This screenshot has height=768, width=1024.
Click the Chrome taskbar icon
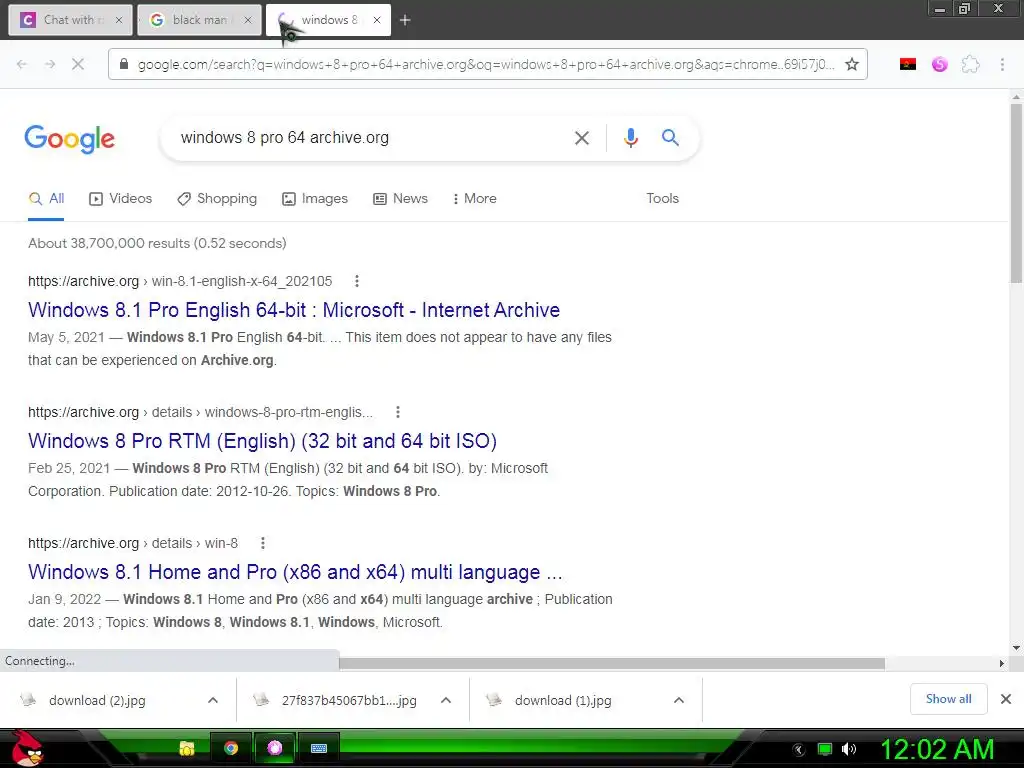[231, 748]
